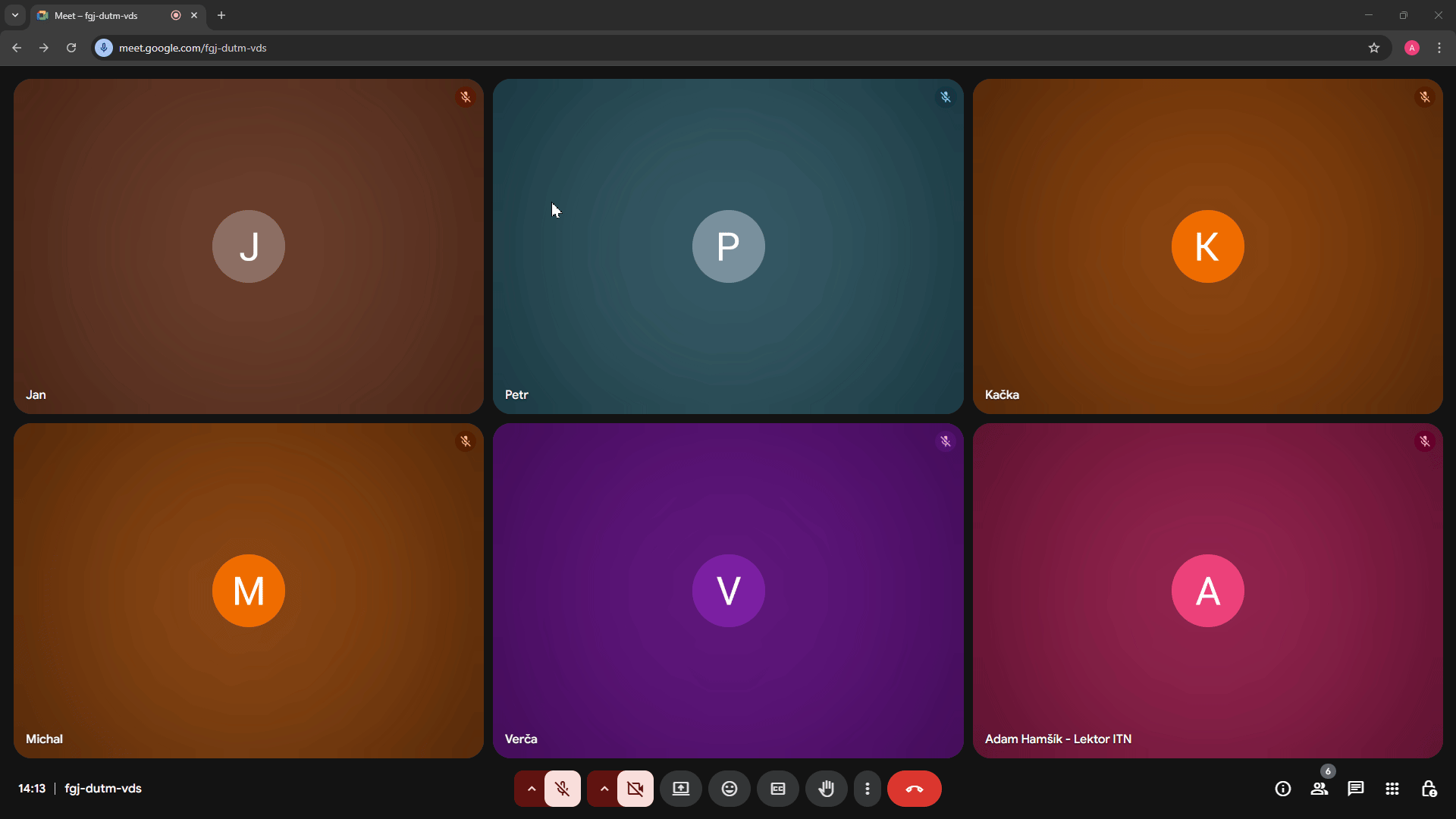Select the Meet fgj-dutm-vds browser tab
Image resolution: width=1456 pixels, height=819 pixels.
(106, 15)
